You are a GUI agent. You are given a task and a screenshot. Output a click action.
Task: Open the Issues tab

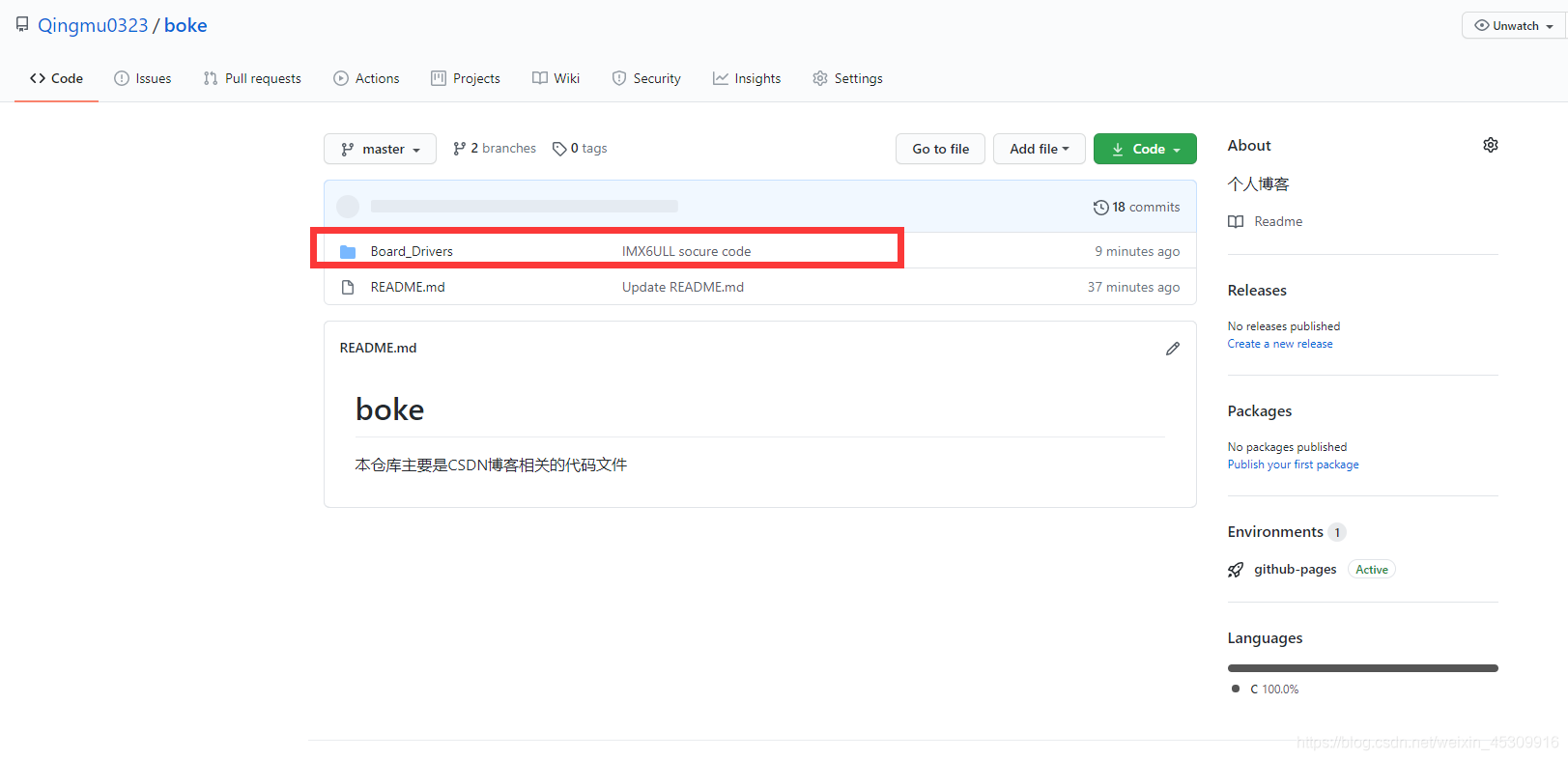[x=142, y=78]
